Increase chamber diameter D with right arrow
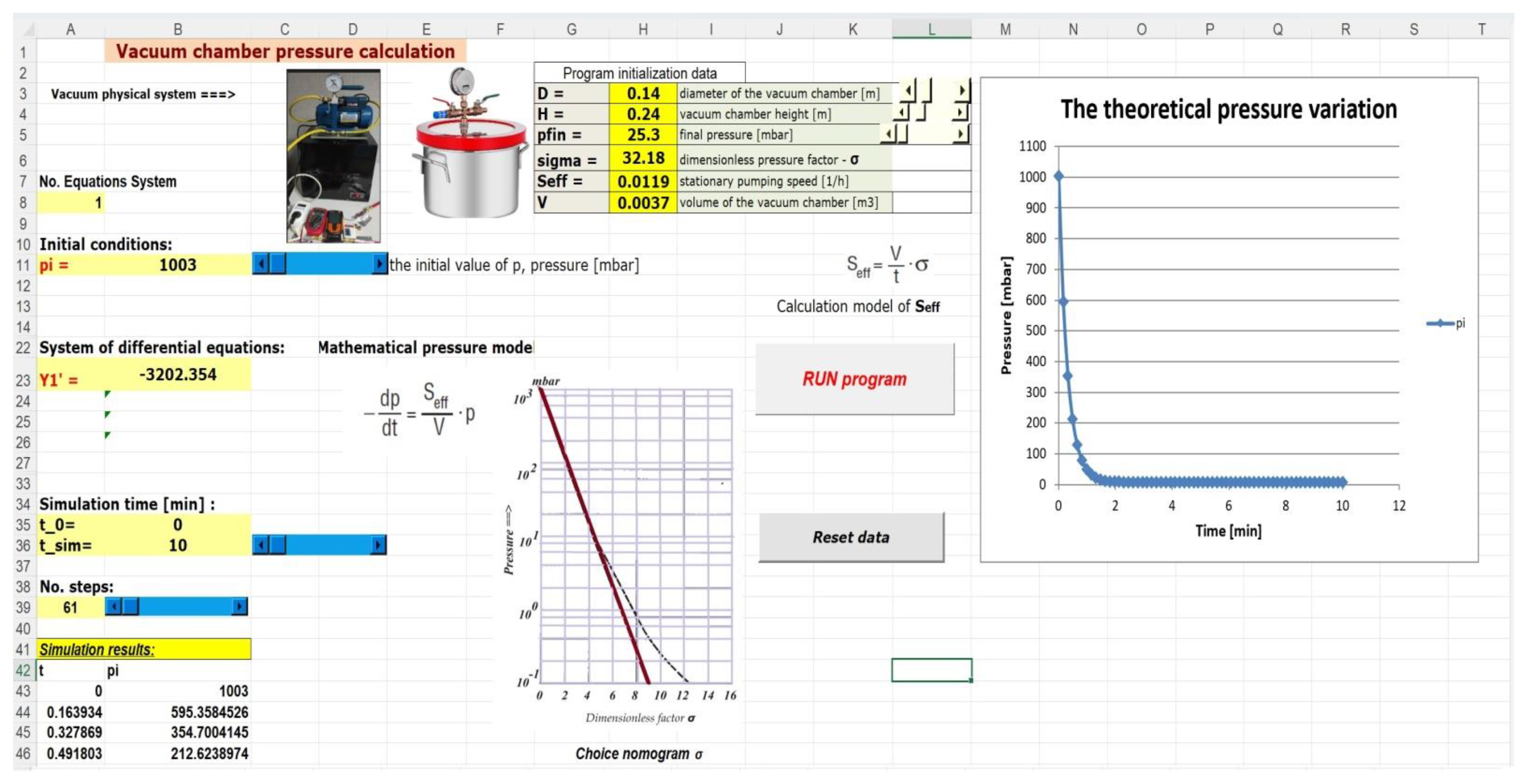The image size is (1525, 784). [962, 91]
